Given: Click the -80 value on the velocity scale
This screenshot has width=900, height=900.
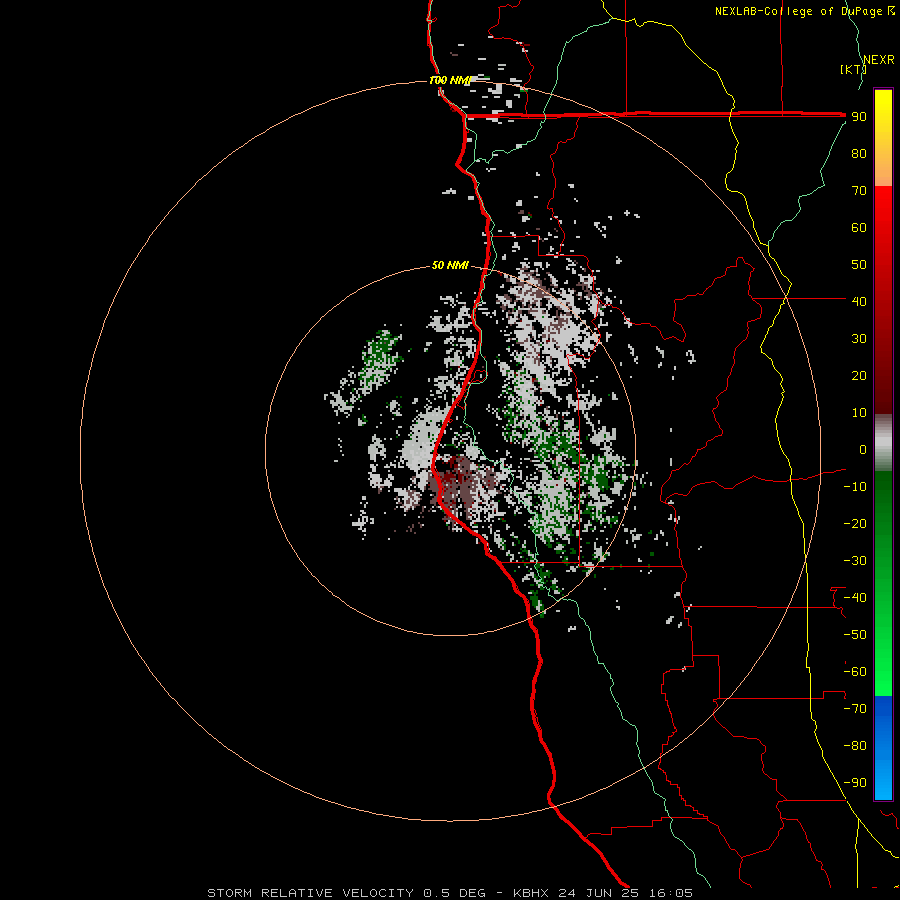Looking at the screenshot, I should pyautogui.click(x=855, y=746).
